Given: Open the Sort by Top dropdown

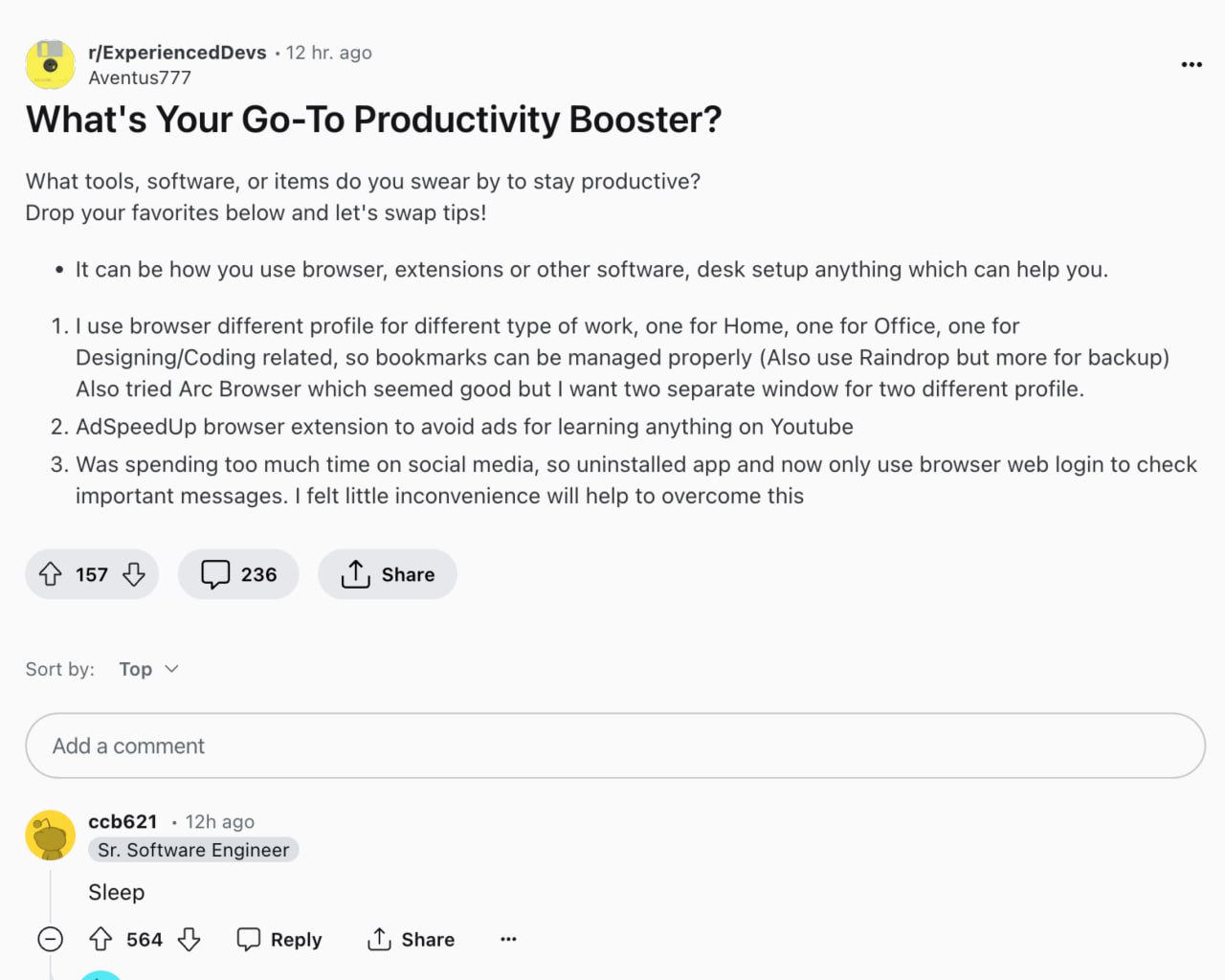Looking at the screenshot, I should [x=149, y=669].
